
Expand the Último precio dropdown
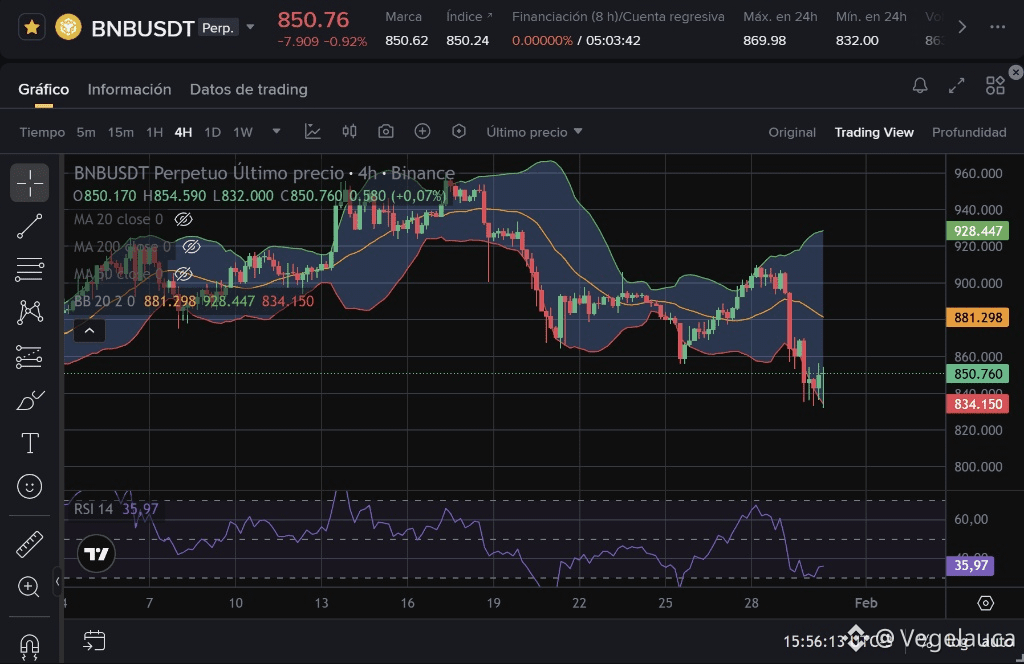point(535,132)
